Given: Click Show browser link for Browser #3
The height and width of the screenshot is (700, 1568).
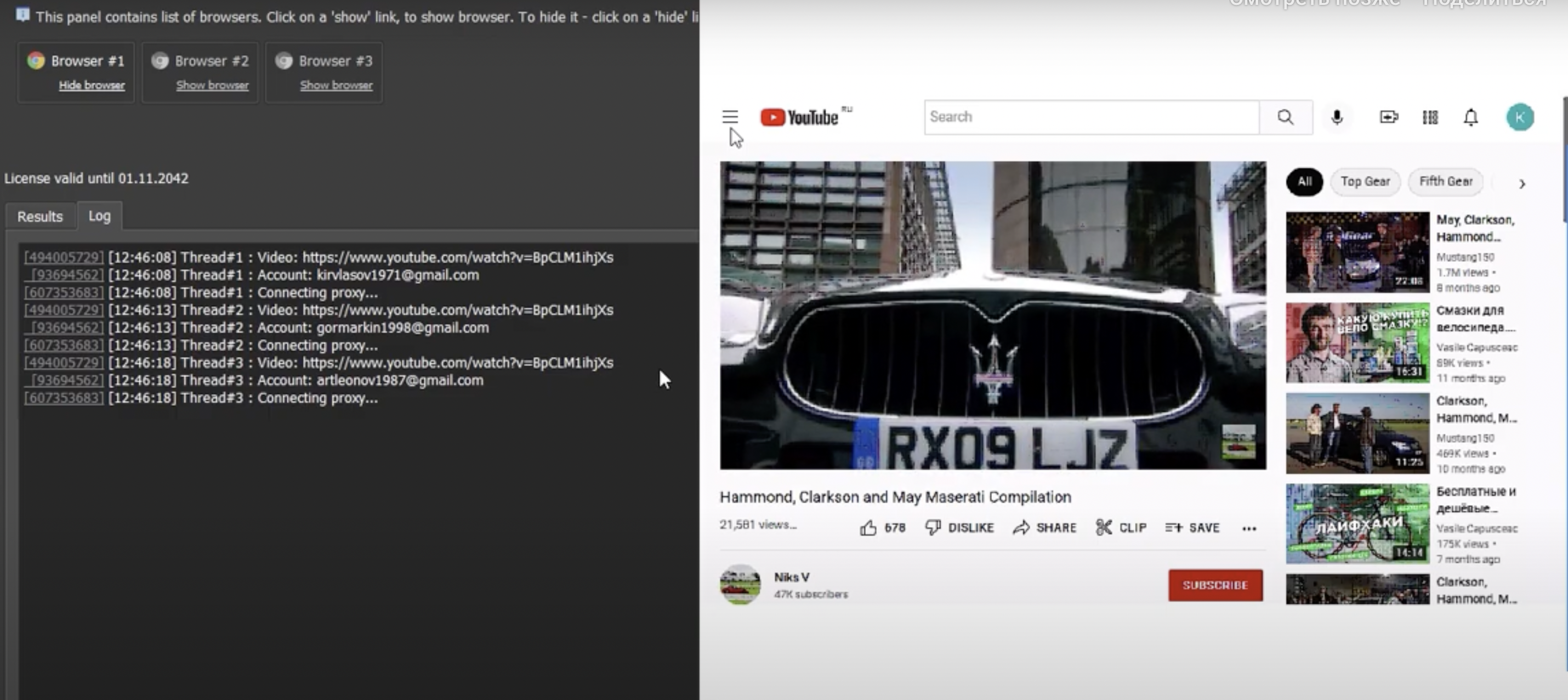Looking at the screenshot, I should coord(336,85).
